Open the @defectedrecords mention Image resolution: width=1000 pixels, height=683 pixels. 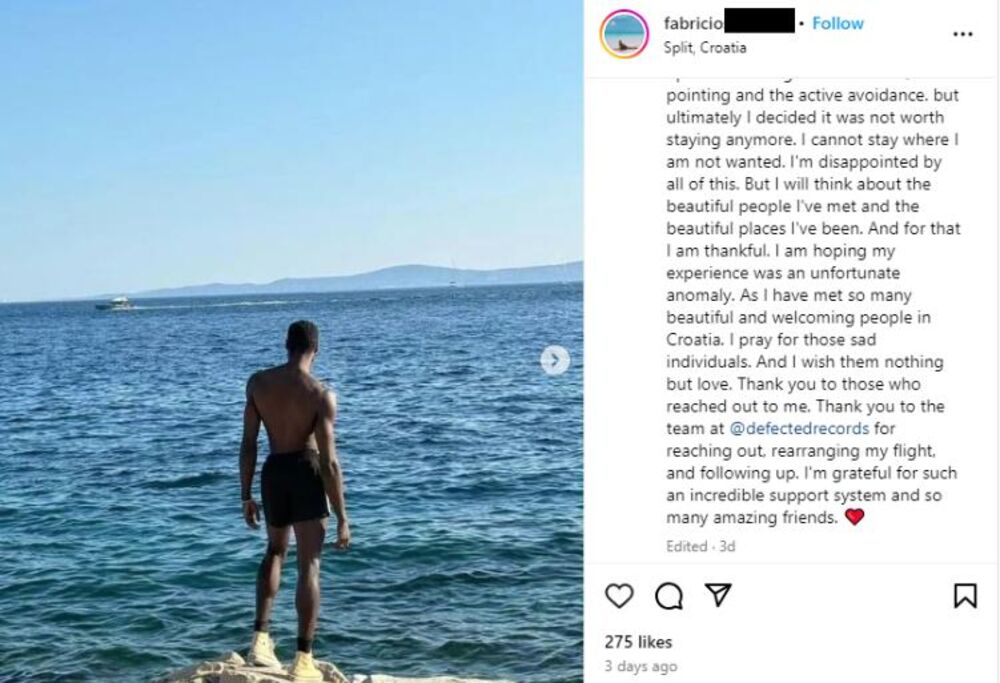(798, 428)
